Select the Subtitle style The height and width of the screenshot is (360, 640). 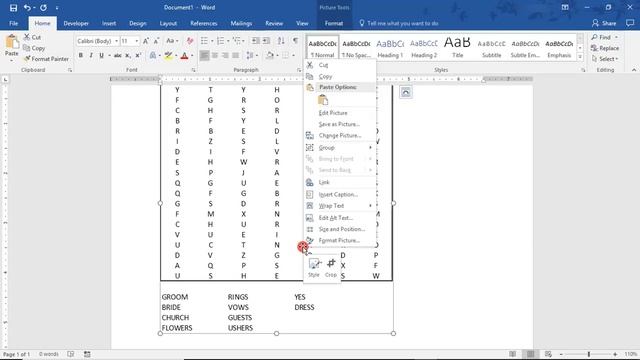tap(491, 48)
